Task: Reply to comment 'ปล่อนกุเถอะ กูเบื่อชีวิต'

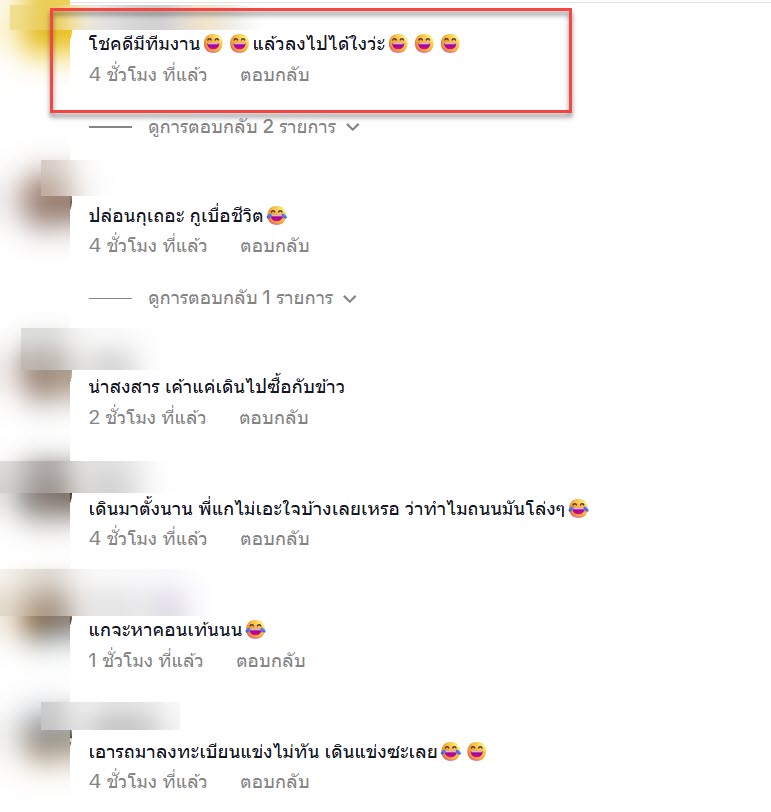Action: coord(274,246)
